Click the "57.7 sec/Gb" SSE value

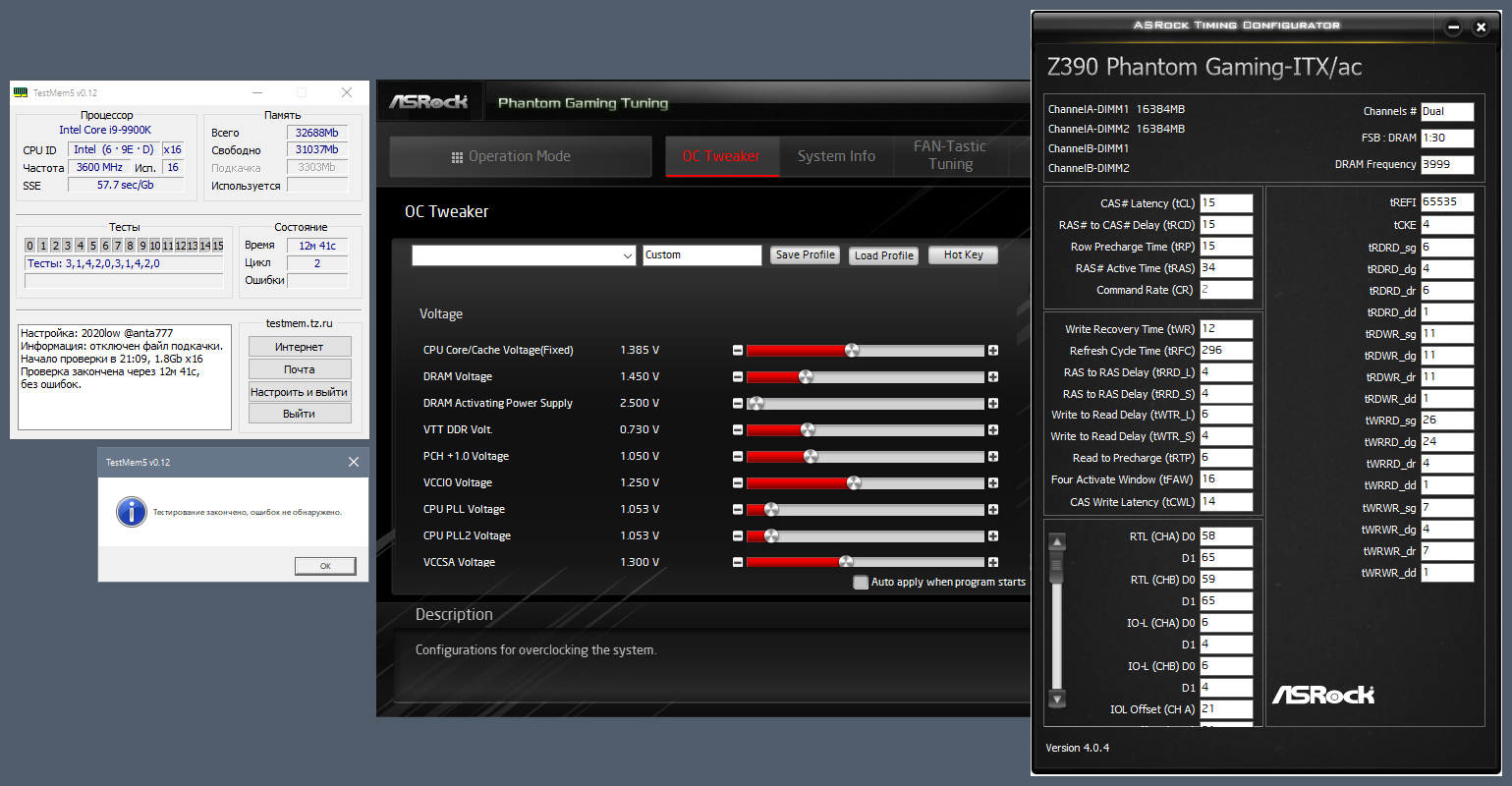click(x=126, y=185)
